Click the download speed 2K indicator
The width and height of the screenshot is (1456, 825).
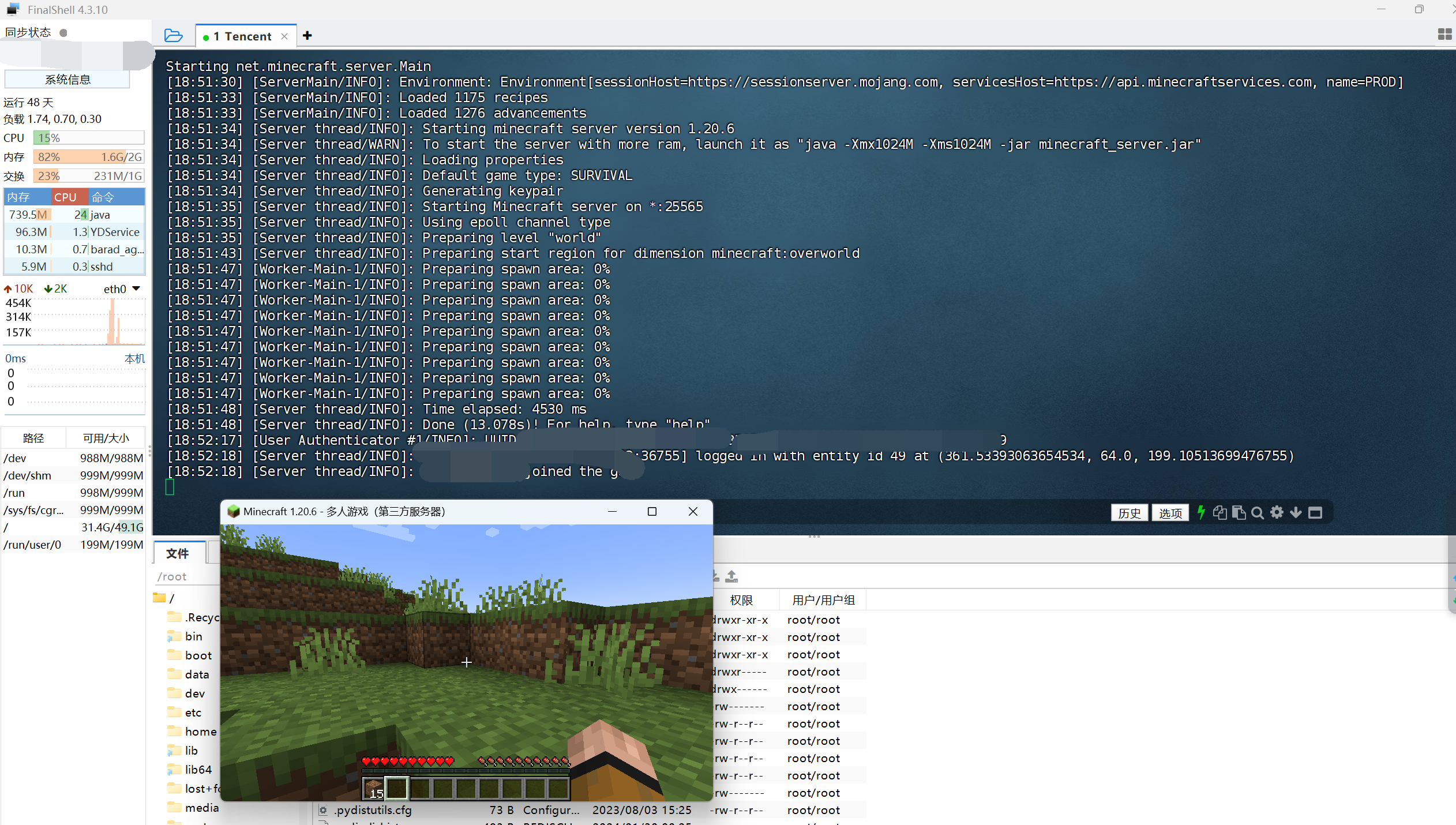[55, 288]
